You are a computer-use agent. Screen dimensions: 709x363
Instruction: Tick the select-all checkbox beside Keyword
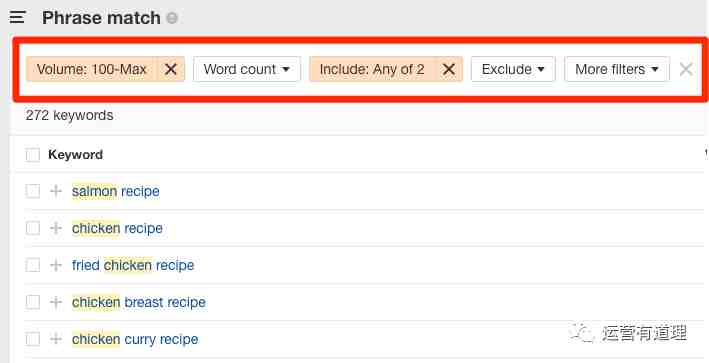tap(33, 155)
